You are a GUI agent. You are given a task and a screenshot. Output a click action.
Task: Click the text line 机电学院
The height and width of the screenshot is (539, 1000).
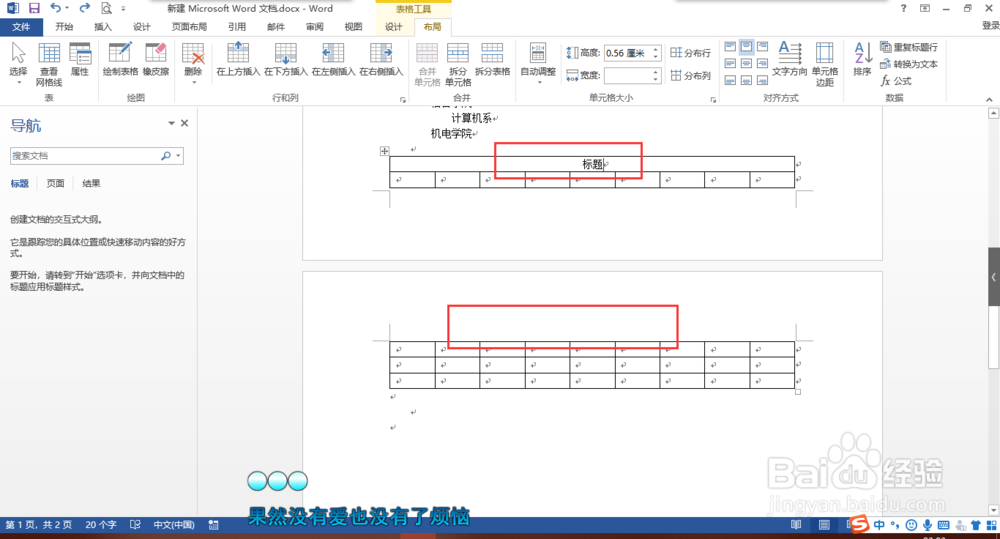[x=452, y=133]
